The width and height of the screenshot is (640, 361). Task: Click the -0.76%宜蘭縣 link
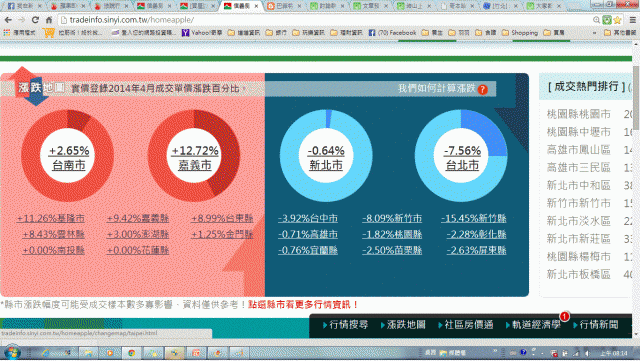tap(308, 250)
